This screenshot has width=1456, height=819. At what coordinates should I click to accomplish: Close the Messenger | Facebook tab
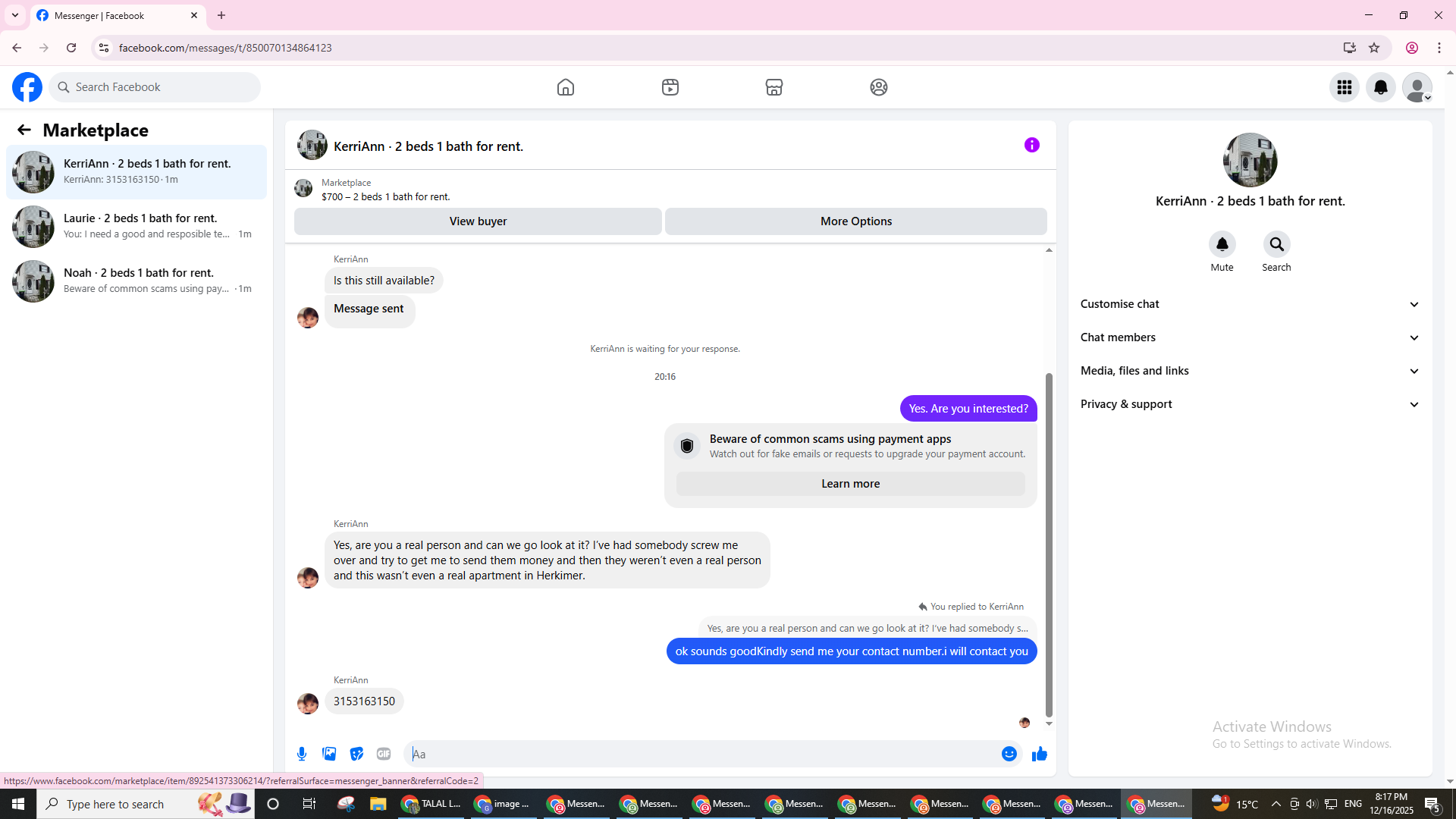coord(194,15)
